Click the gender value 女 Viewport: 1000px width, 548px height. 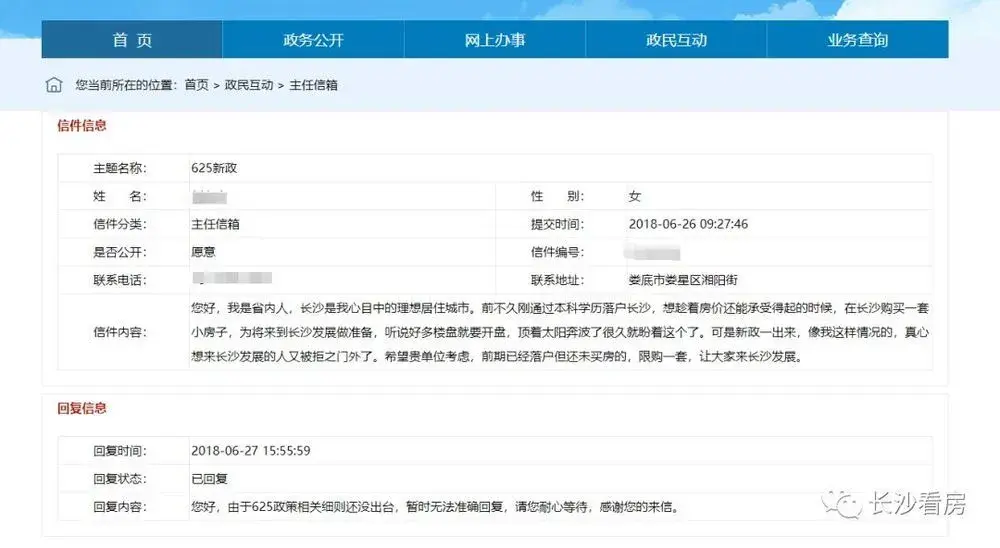point(635,196)
